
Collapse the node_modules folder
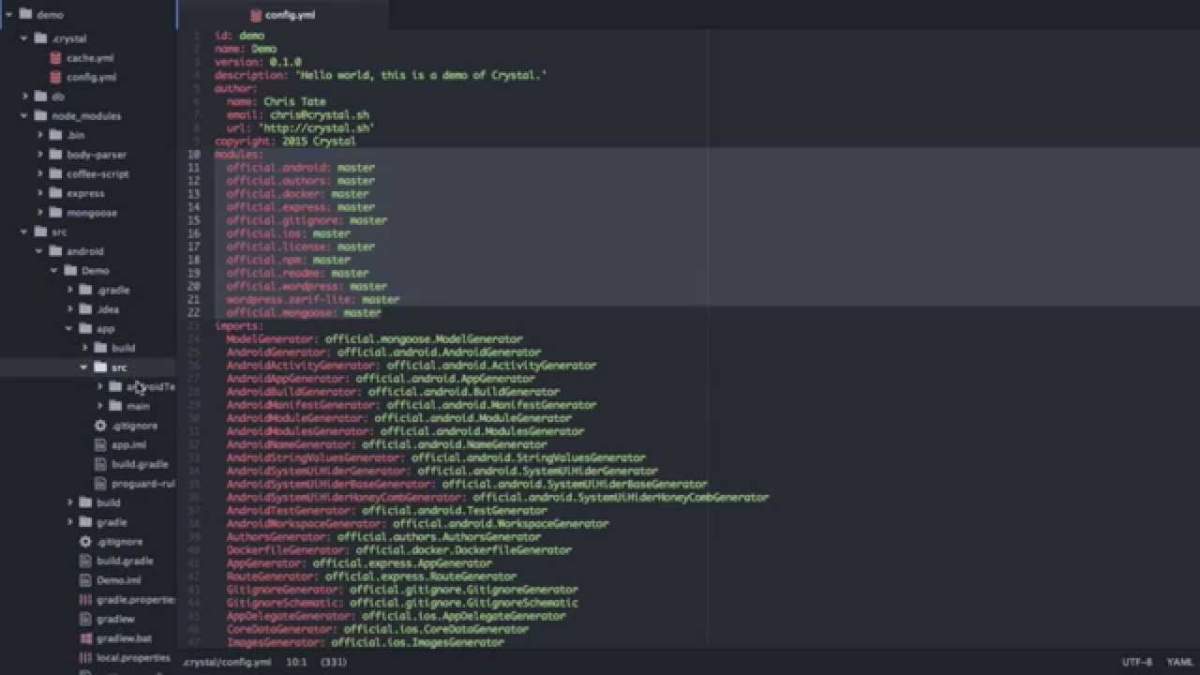(x=24, y=116)
